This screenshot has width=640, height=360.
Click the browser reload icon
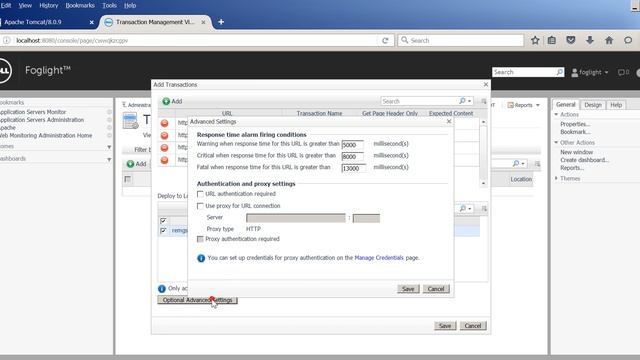[x=385, y=40]
